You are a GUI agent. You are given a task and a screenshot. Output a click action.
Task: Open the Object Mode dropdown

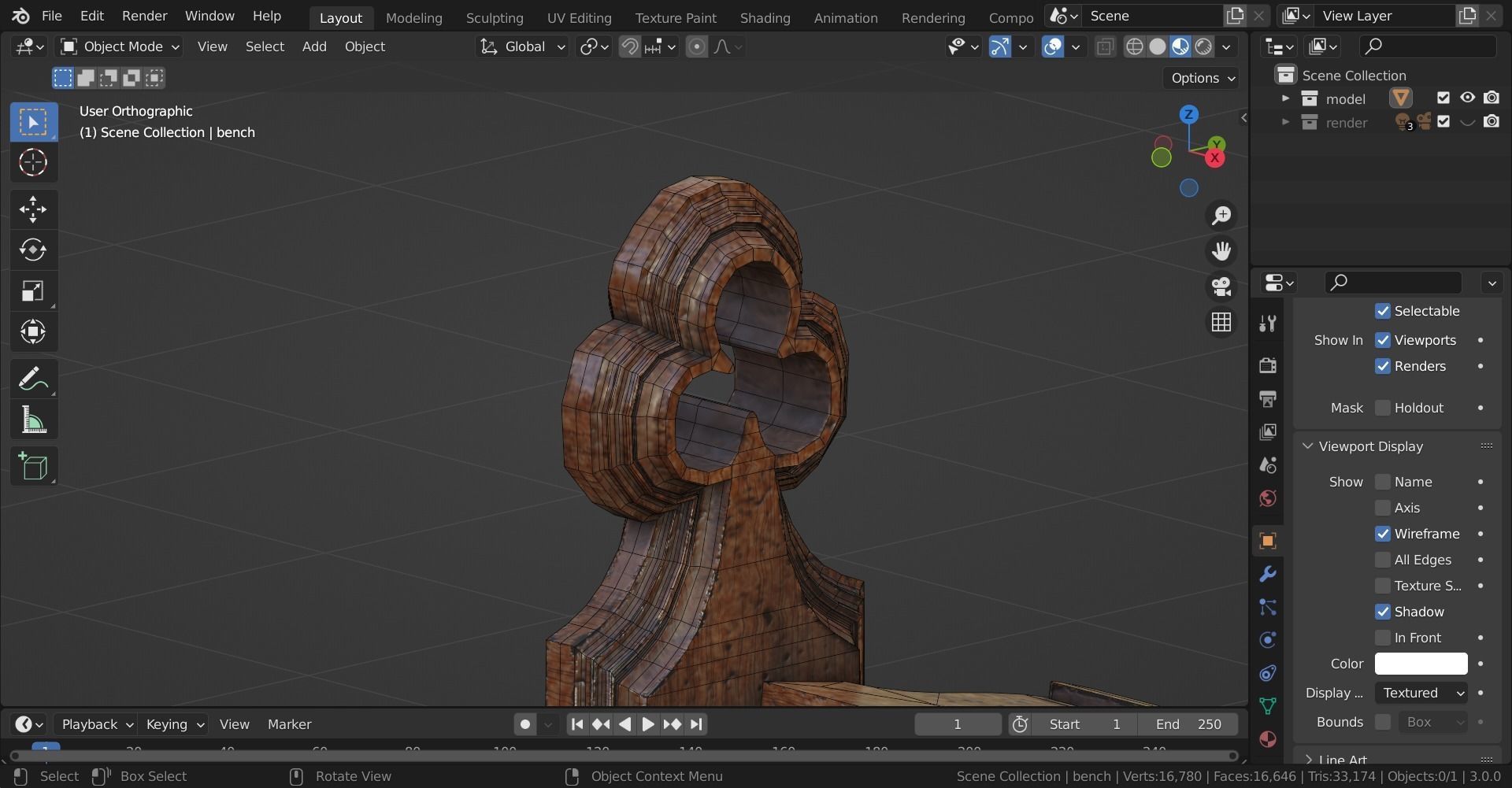click(120, 46)
